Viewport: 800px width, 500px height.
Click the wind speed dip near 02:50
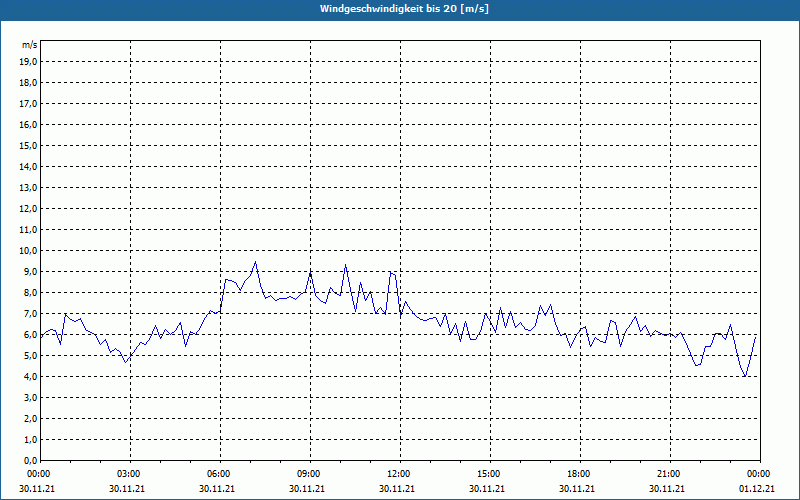126,362
